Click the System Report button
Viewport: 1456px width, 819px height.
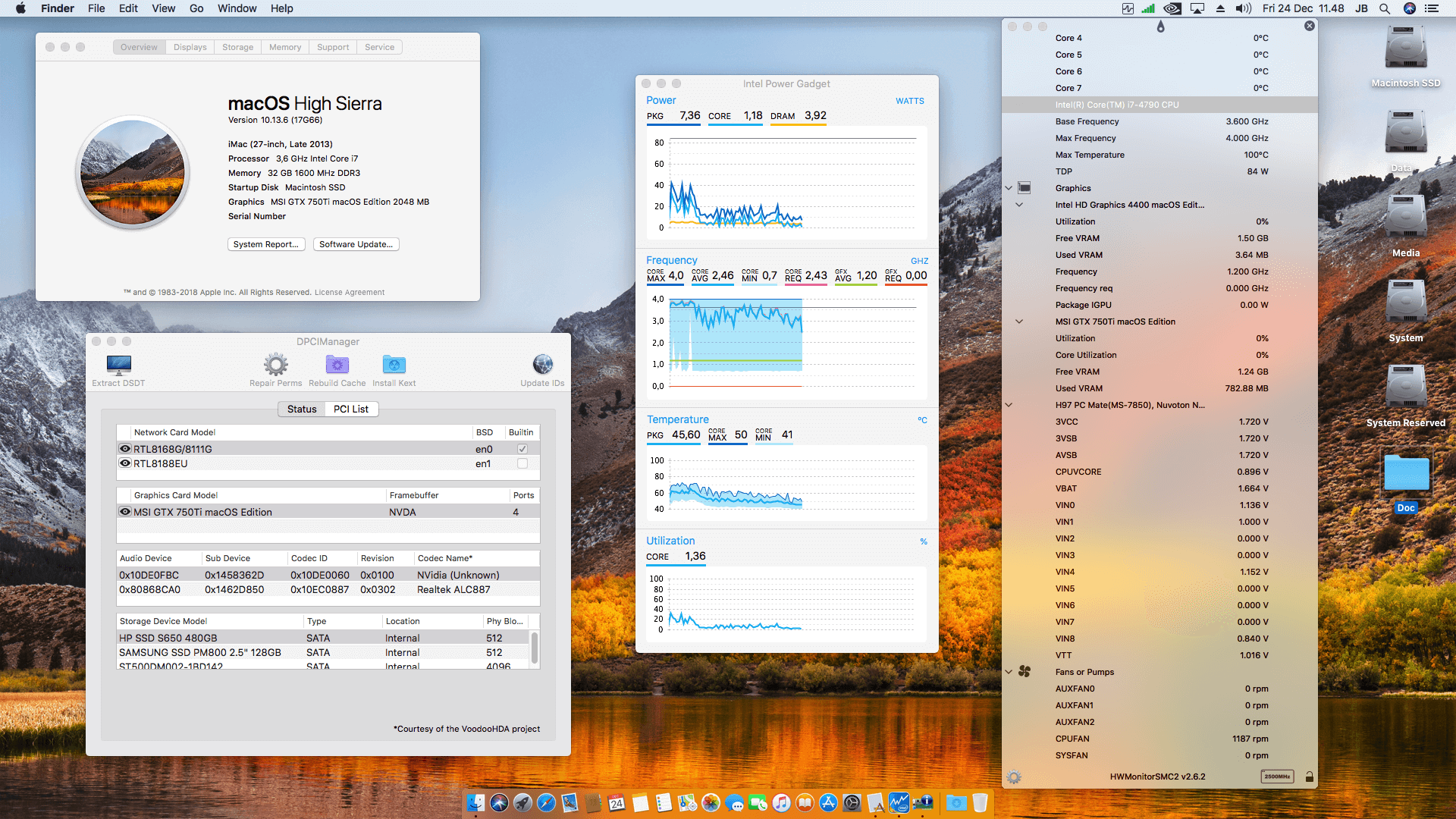click(x=266, y=244)
